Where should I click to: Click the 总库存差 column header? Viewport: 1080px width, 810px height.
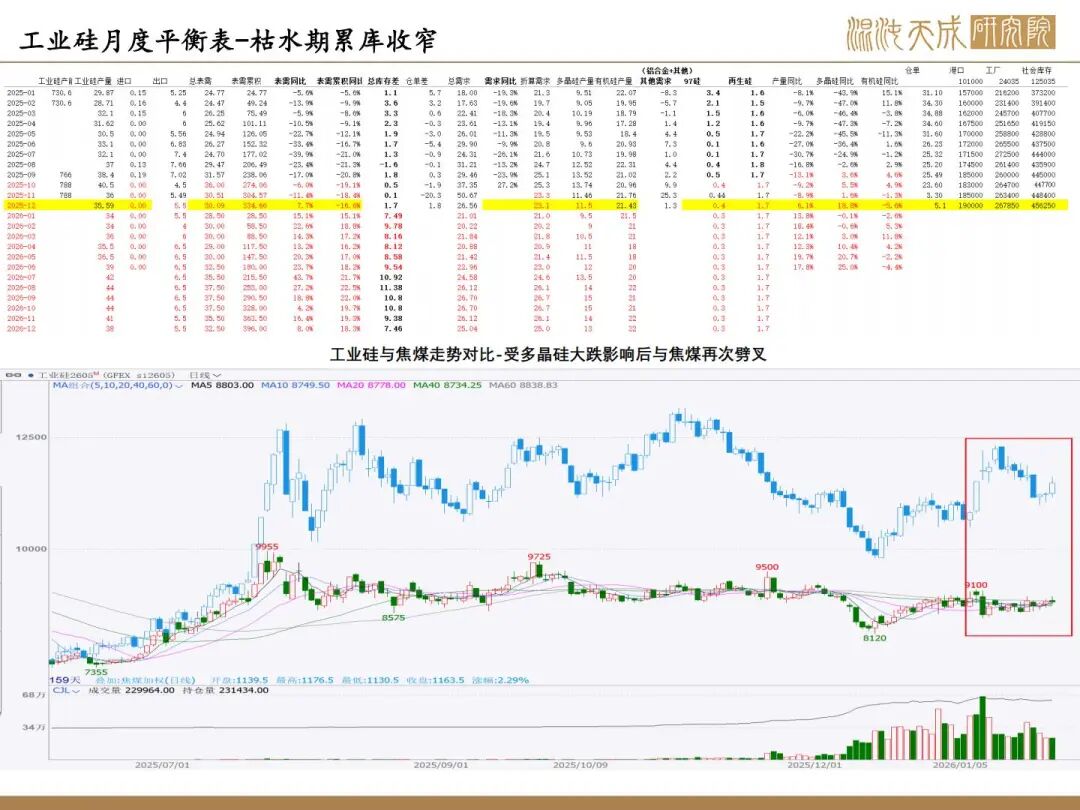point(384,81)
